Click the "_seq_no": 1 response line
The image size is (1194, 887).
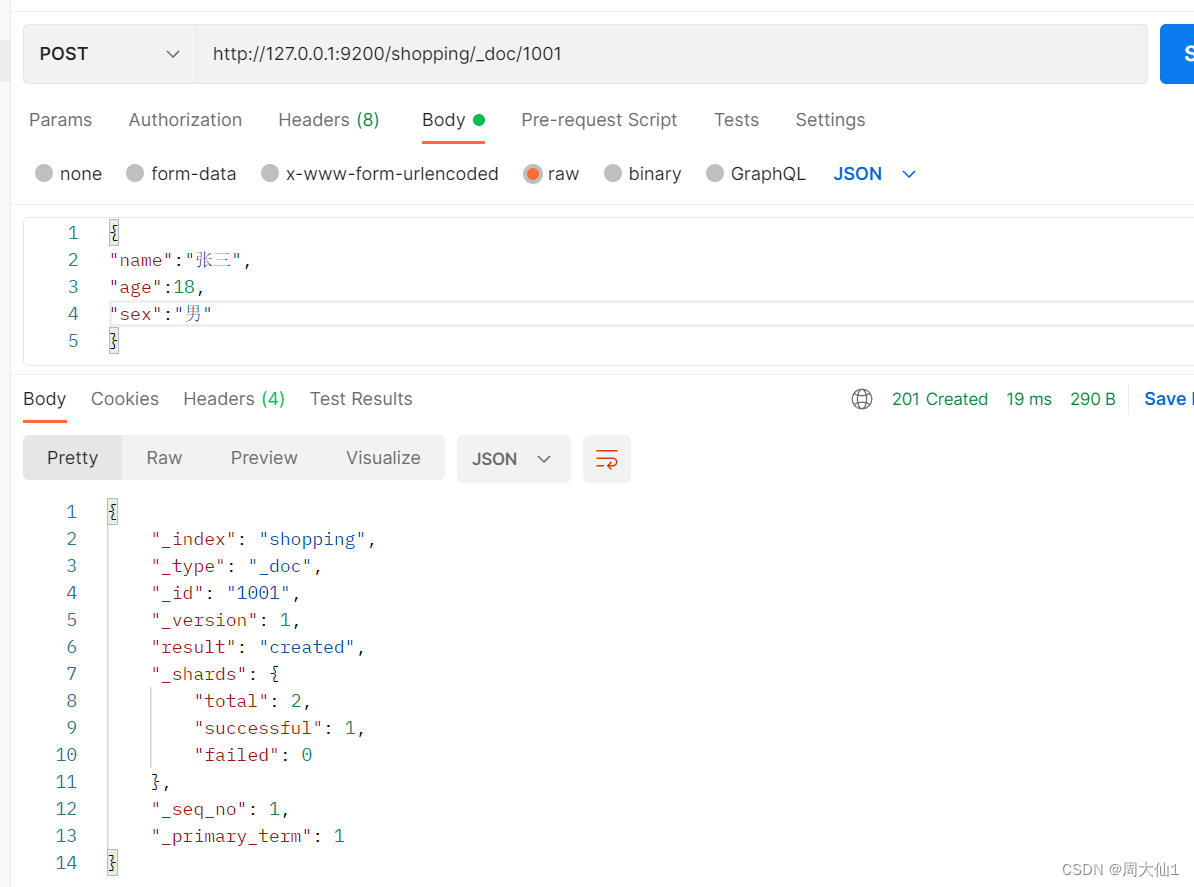click(x=220, y=809)
